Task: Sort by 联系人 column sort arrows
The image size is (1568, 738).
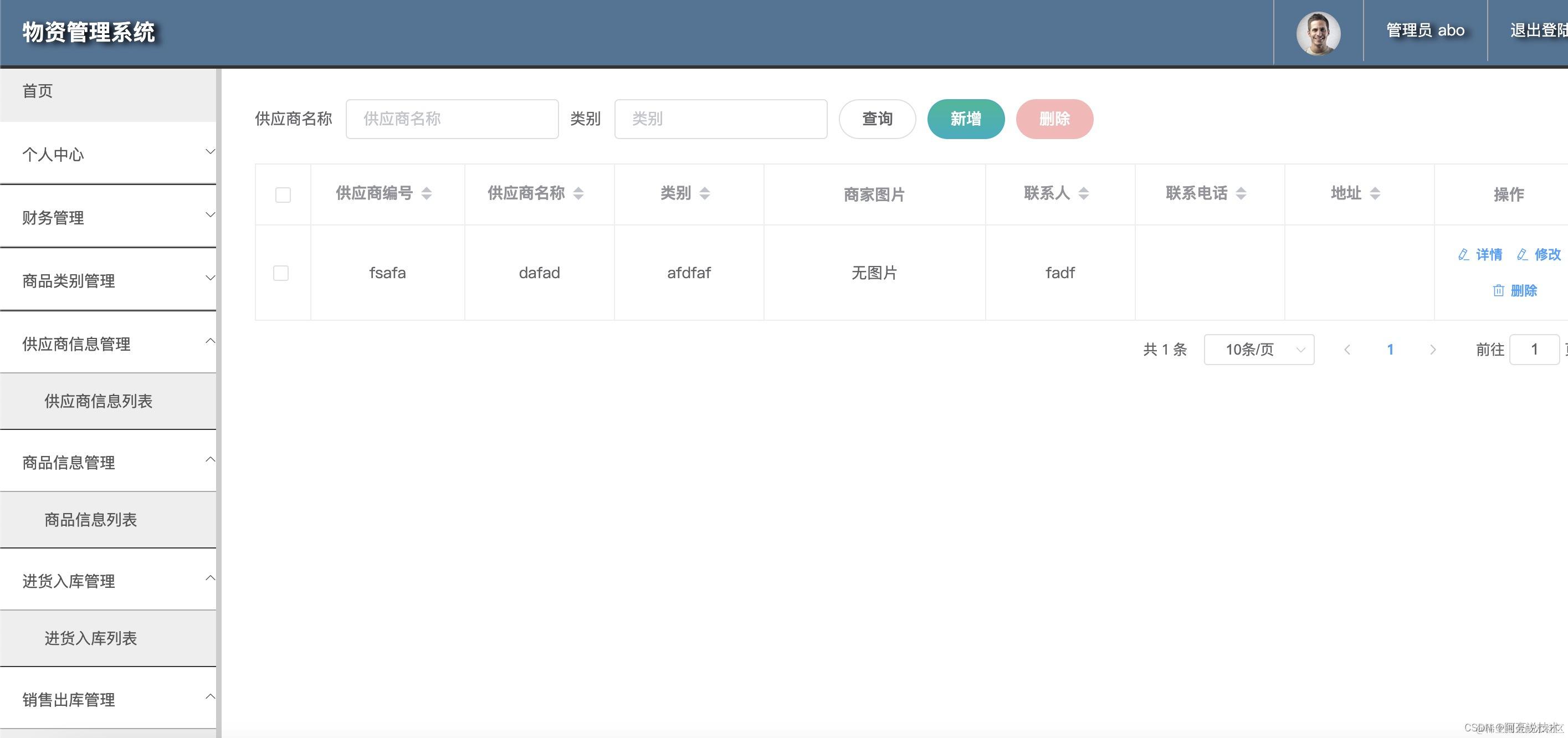Action: [1084, 193]
